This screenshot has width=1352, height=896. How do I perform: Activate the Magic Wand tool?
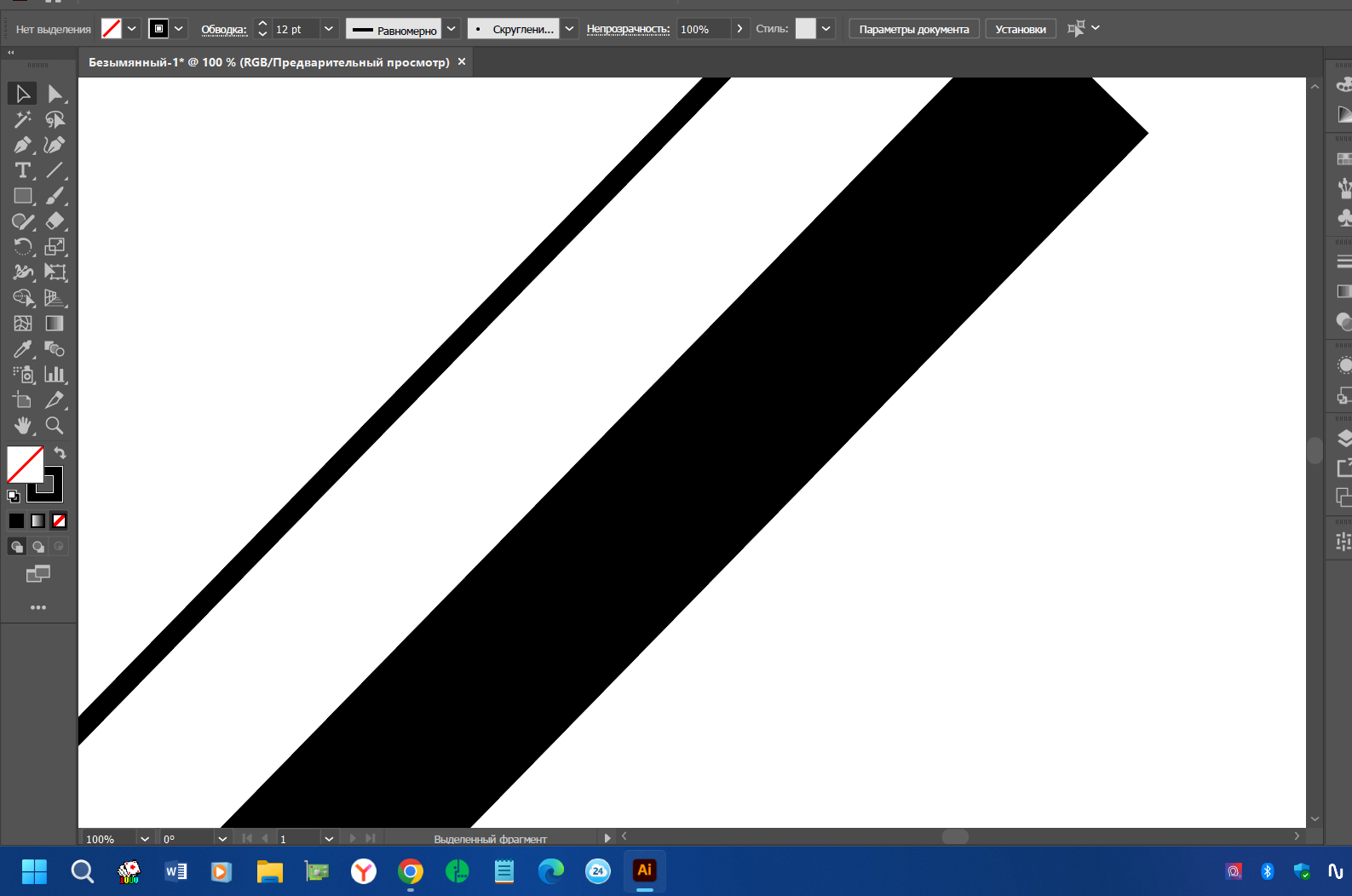22,119
